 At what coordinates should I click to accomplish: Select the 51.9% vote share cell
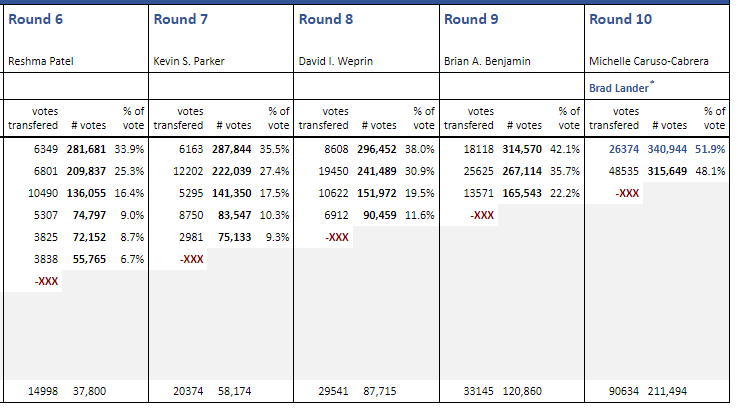click(710, 149)
